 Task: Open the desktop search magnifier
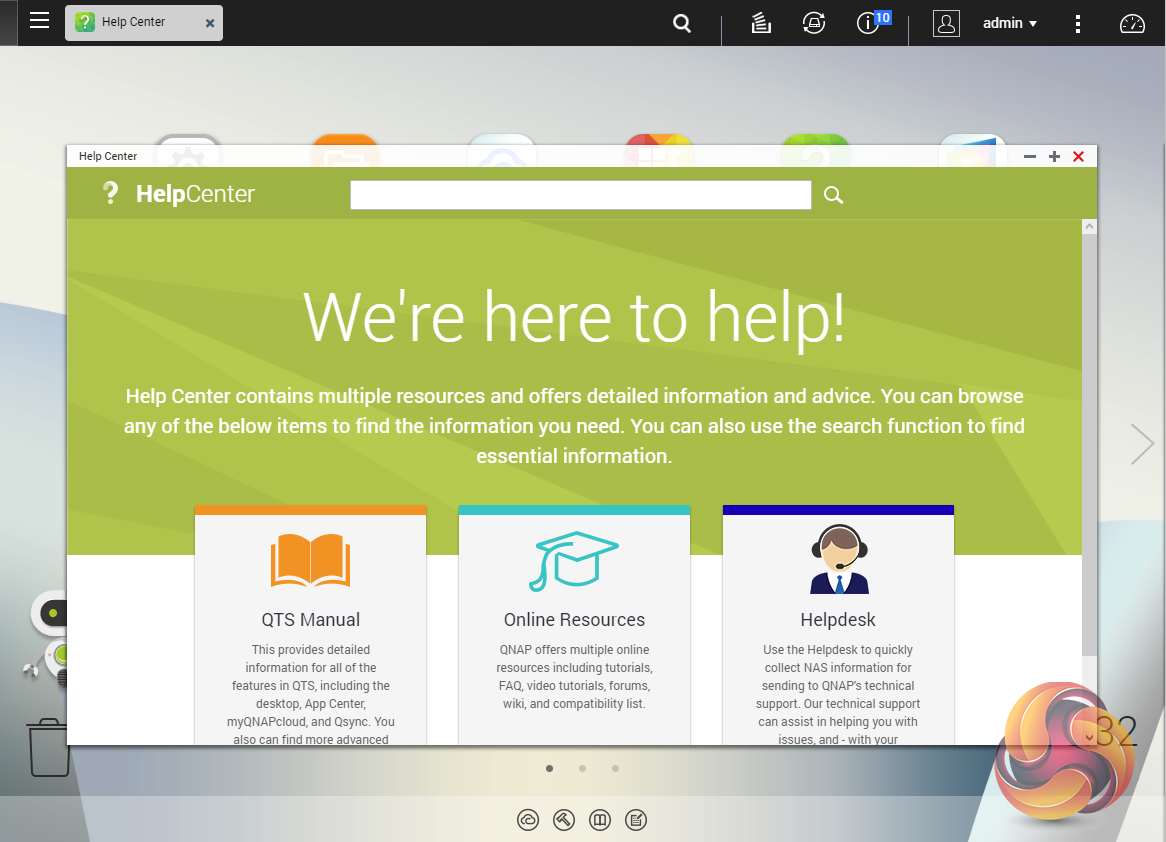[682, 24]
